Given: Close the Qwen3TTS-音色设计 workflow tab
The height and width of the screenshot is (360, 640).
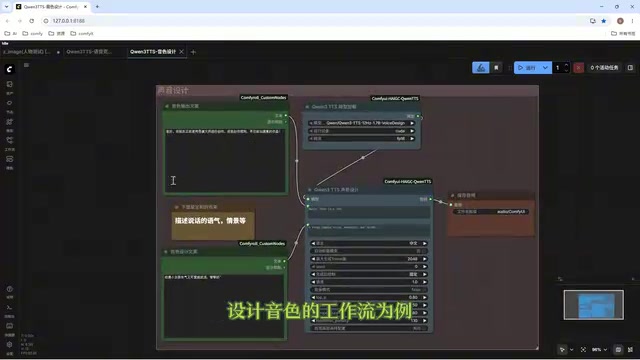Looking at the screenshot, I should [x=182, y=52].
